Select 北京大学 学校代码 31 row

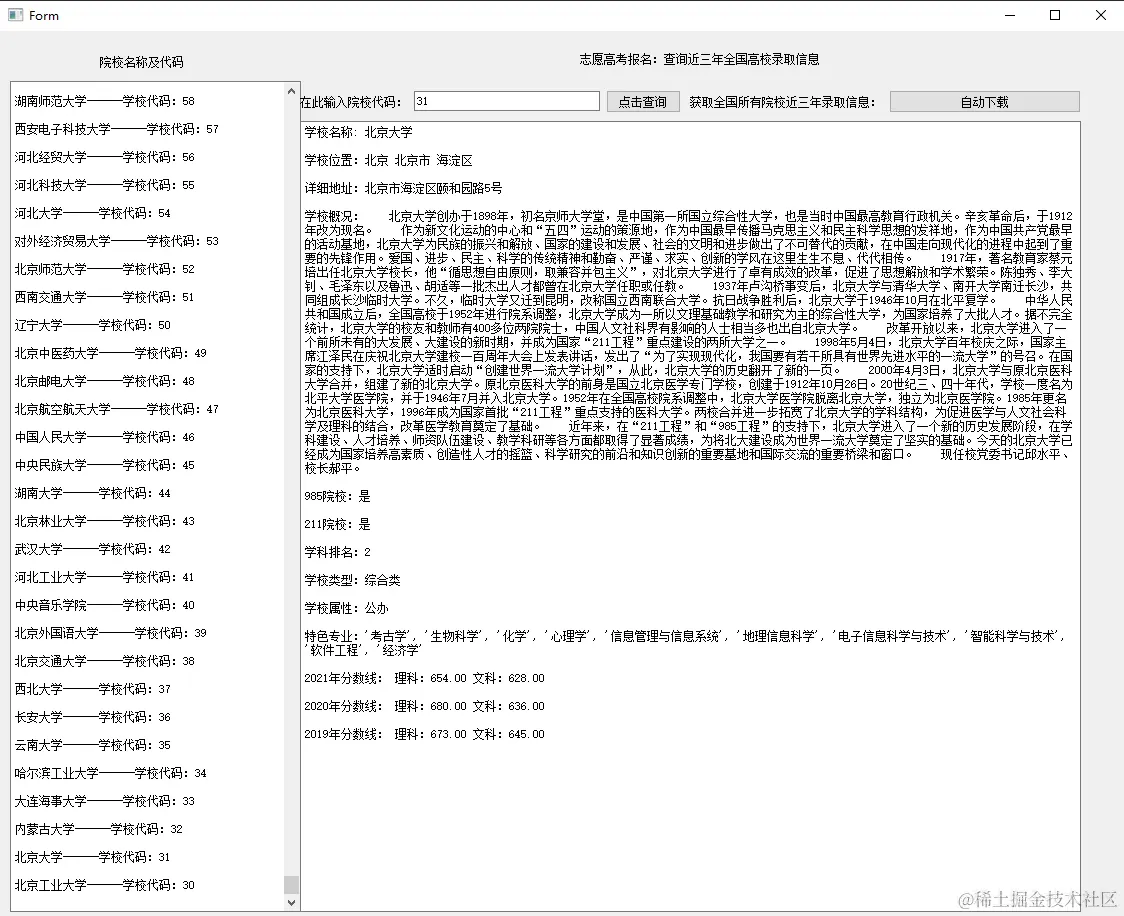coord(92,856)
